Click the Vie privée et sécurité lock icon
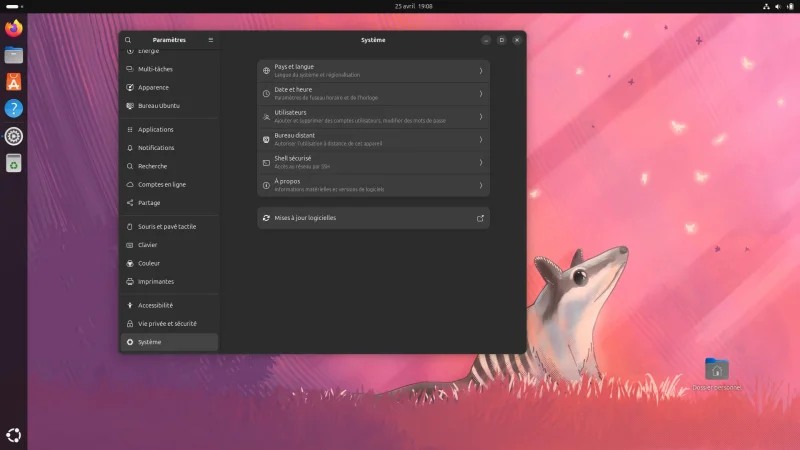The image size is (800, 450). 130,323
